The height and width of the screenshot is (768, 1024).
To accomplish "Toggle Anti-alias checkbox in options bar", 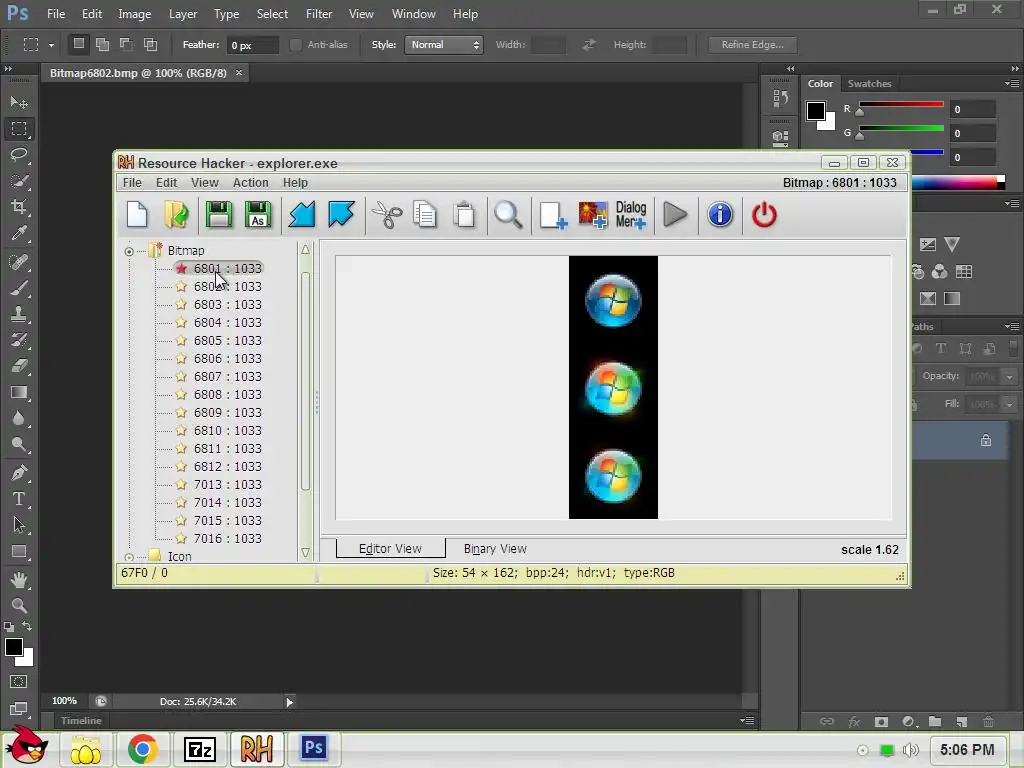I will [x=296, y=44].
